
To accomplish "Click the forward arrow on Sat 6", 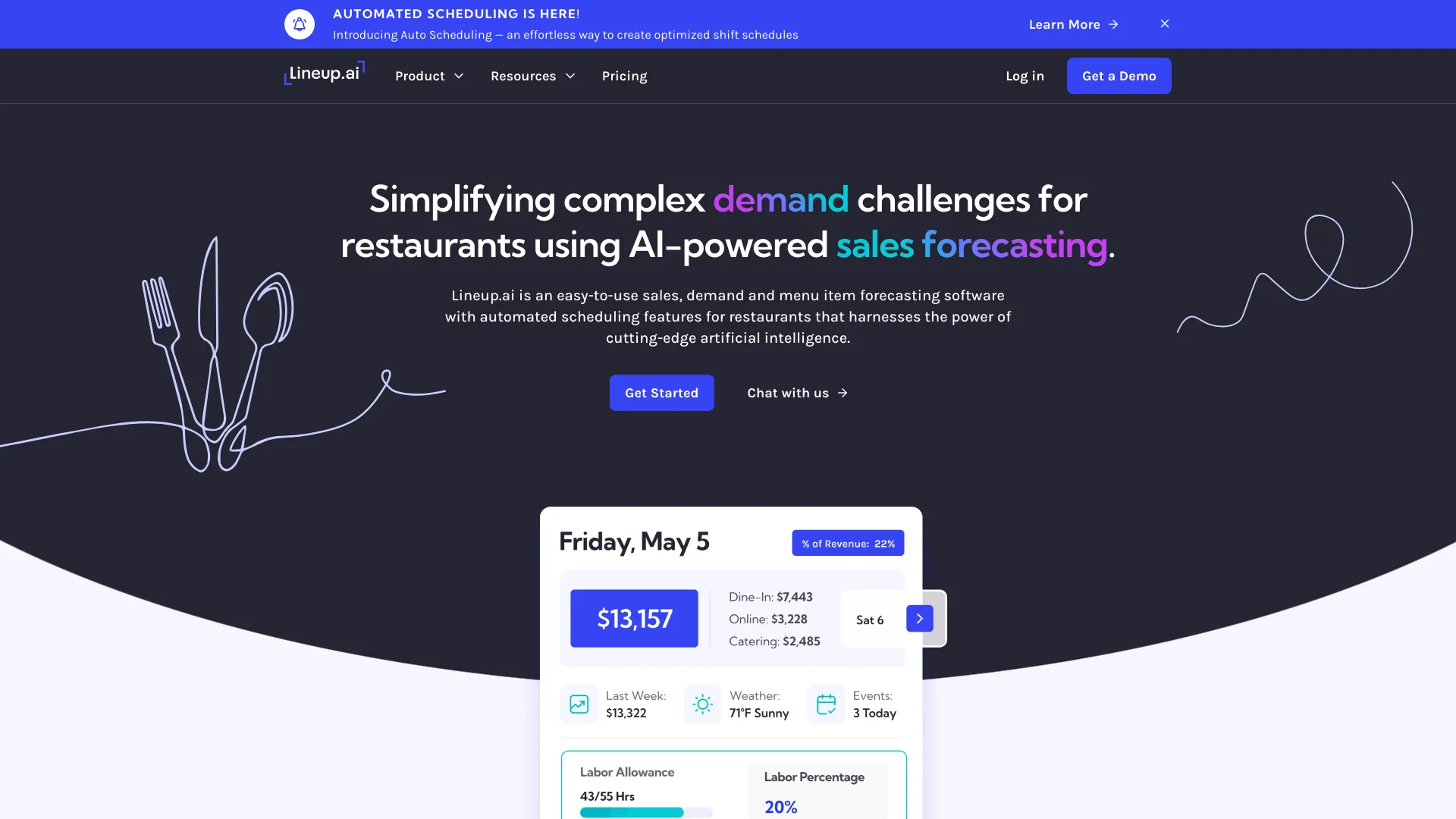I will 919,618.
